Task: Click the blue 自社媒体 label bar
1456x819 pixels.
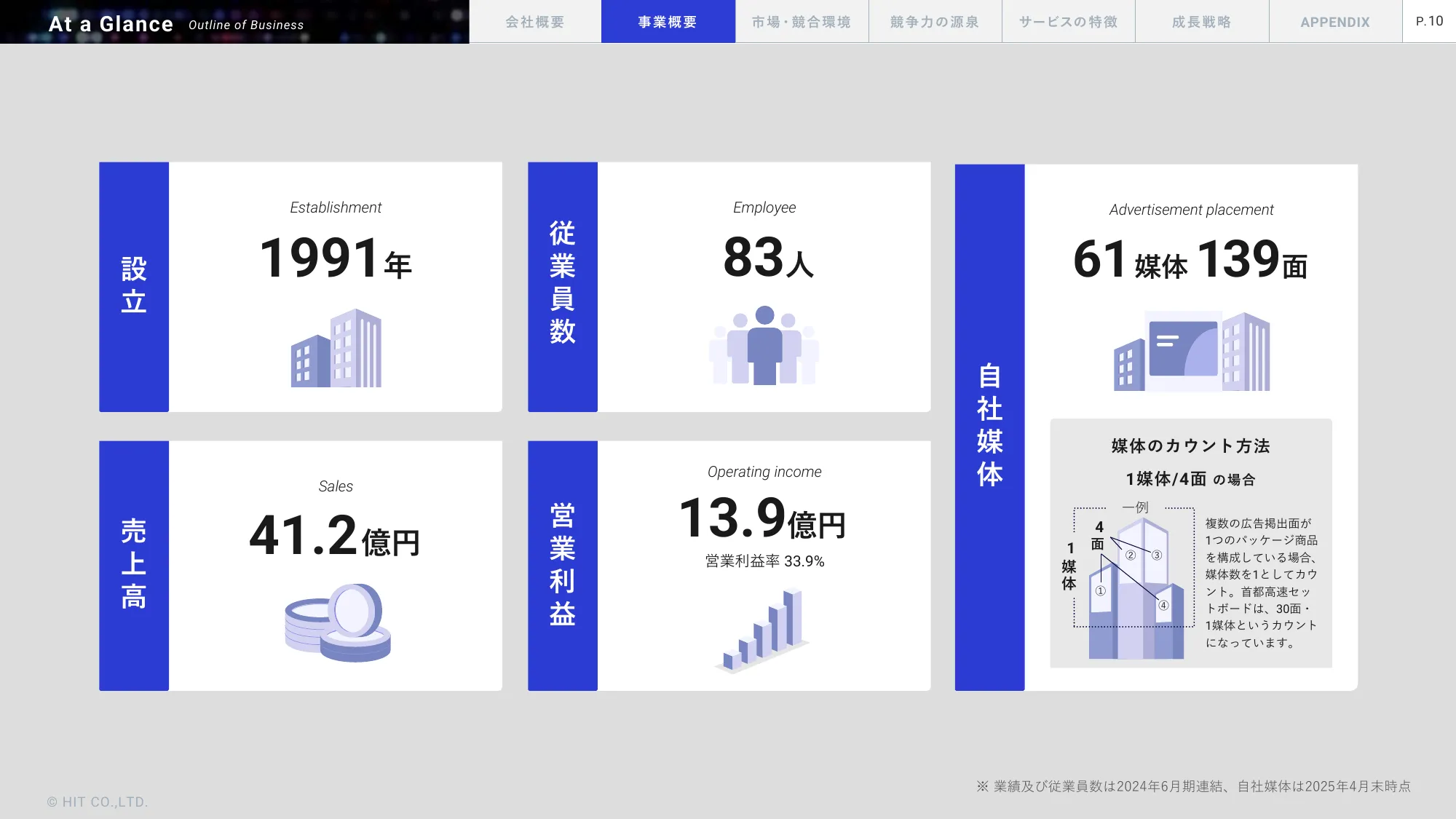Action: tap(989, 427)
